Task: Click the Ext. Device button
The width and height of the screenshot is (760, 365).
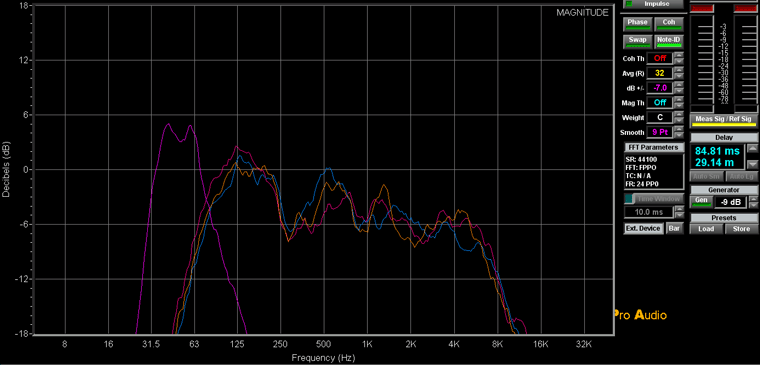Action: 643,228
